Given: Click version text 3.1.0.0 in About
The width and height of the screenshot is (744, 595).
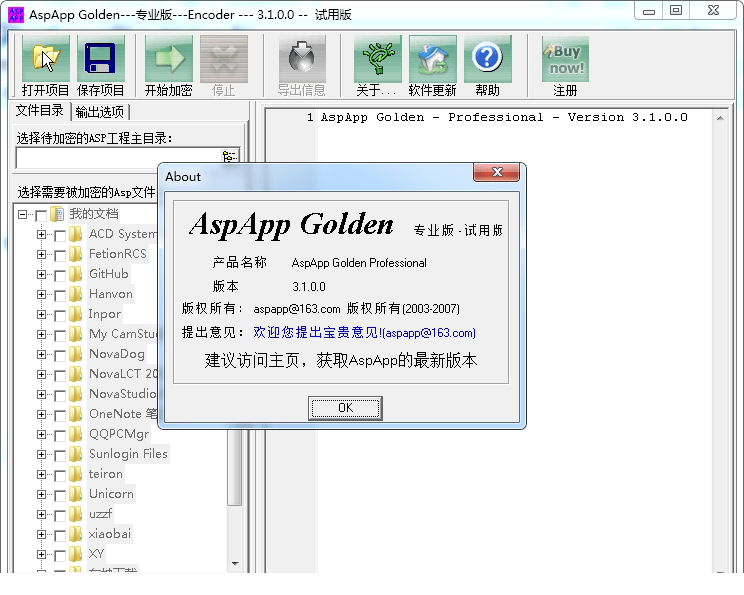Looking at the screenshot, I should (x=309, y=287).
